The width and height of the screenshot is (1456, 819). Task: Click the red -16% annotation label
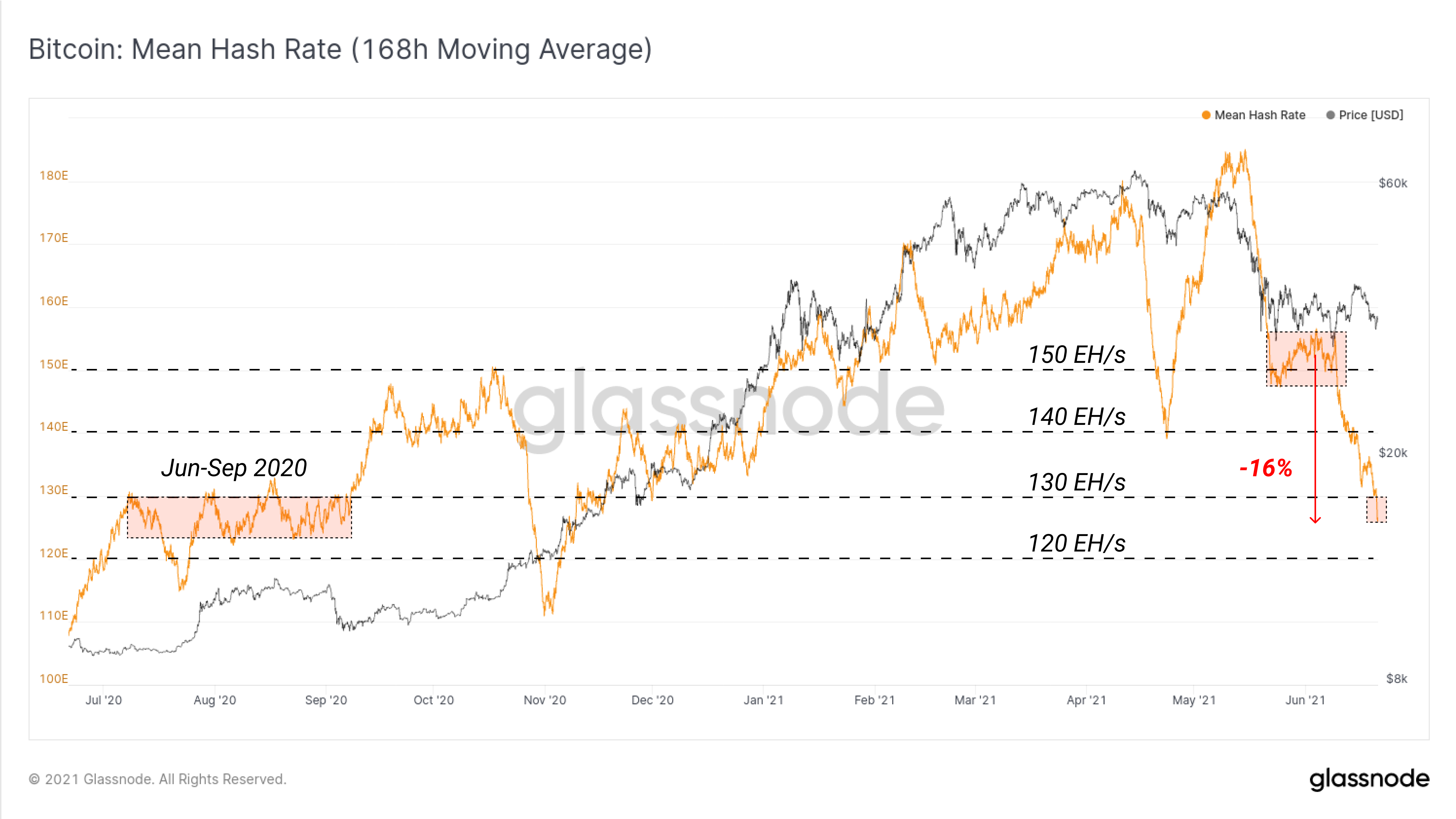[x=1266, y=468]
